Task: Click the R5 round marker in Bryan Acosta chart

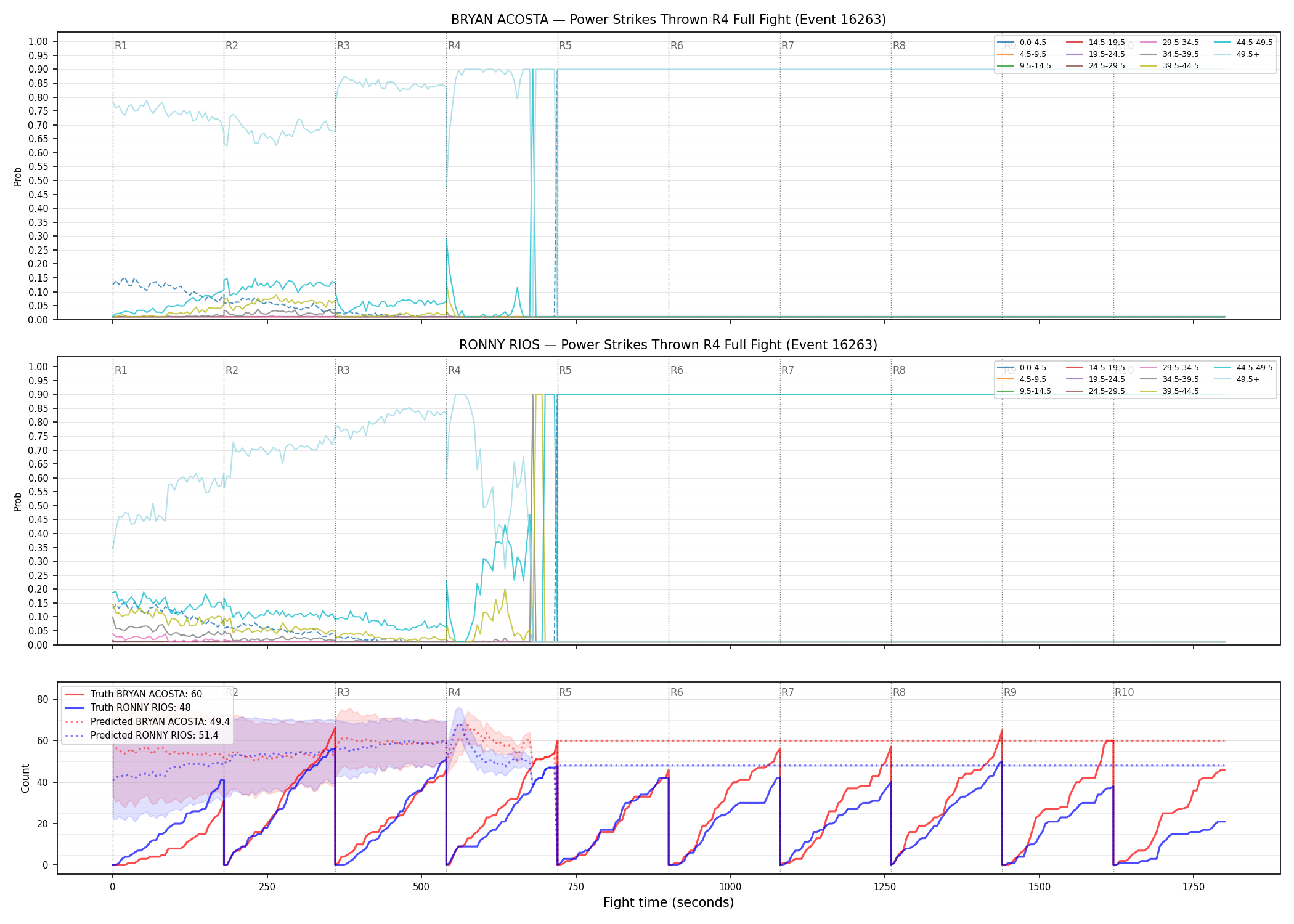Action: (x=565, y=46)
